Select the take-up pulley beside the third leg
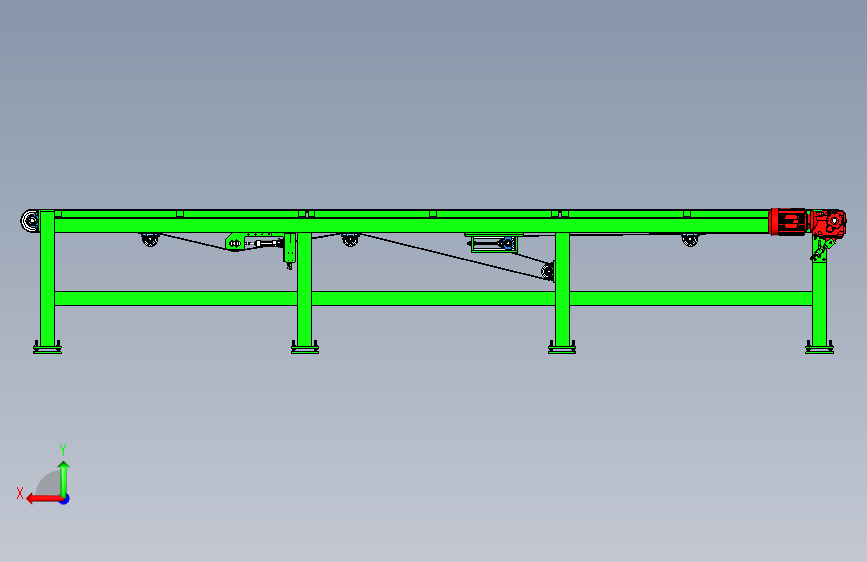867x562 pixels. point(548,271)
